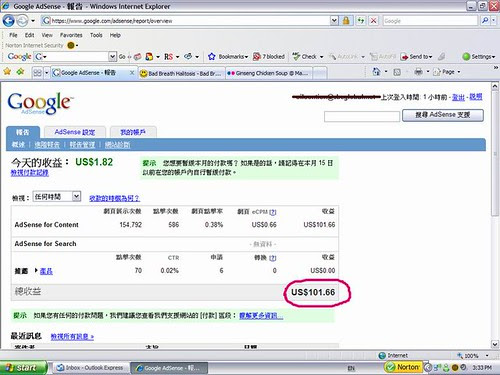
Task: Click the blank new tab button
Action: pyautogui.click(x=320, y=73)
